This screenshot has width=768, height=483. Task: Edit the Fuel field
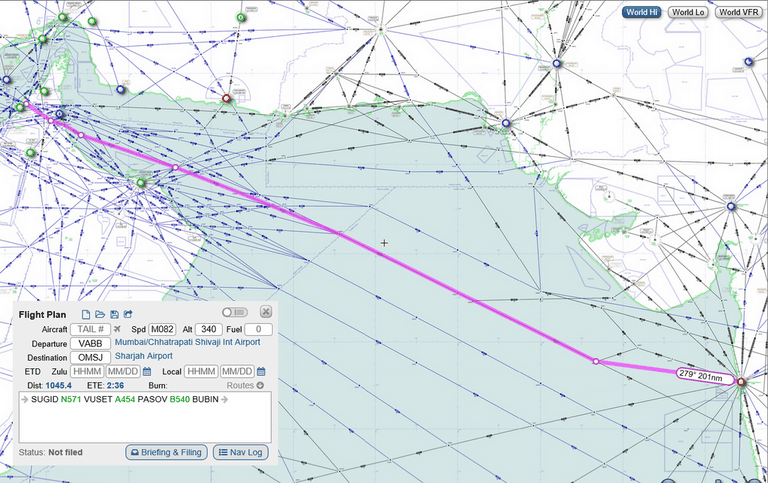coord(258,329)
